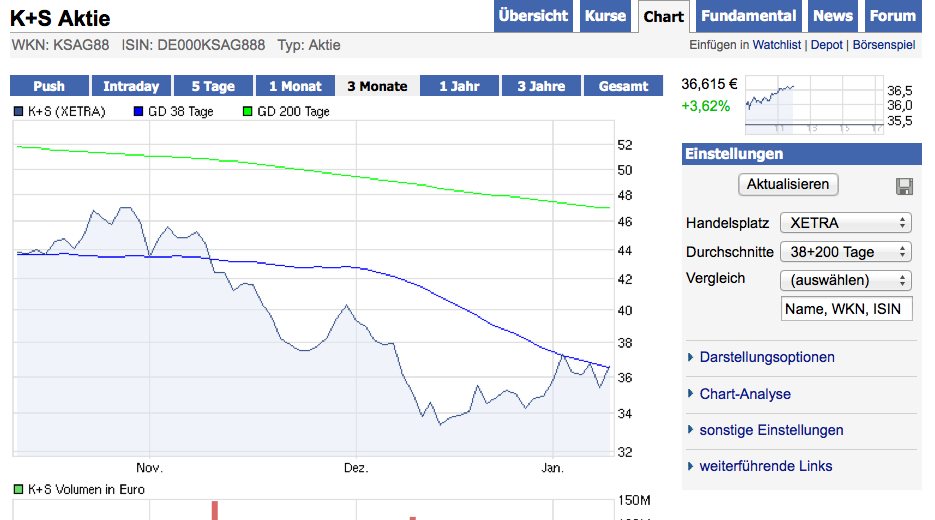Screen dimensions: 935x520
Task: Click the GD 38 Tage blue legend marker
Action: point(138,112)
